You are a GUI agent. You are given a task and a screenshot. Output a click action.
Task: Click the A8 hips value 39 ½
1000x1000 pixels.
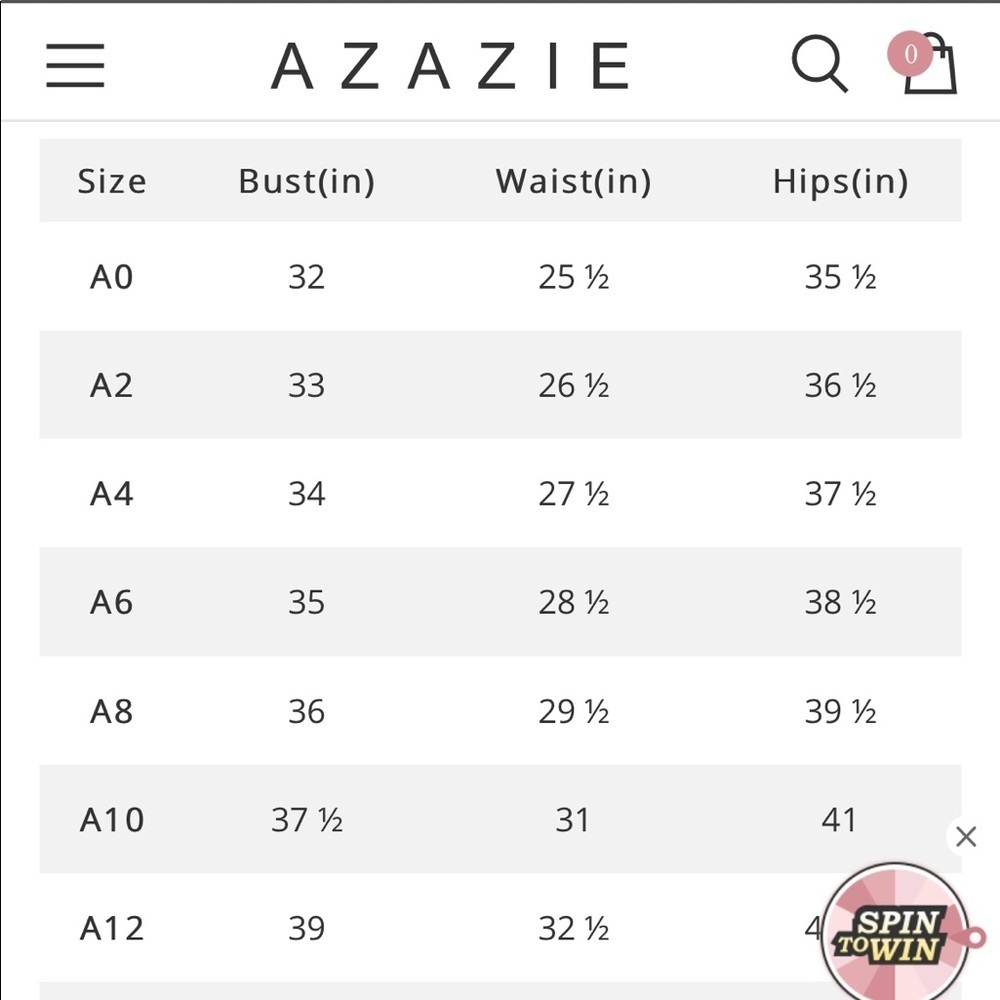[x=840, y=711]
